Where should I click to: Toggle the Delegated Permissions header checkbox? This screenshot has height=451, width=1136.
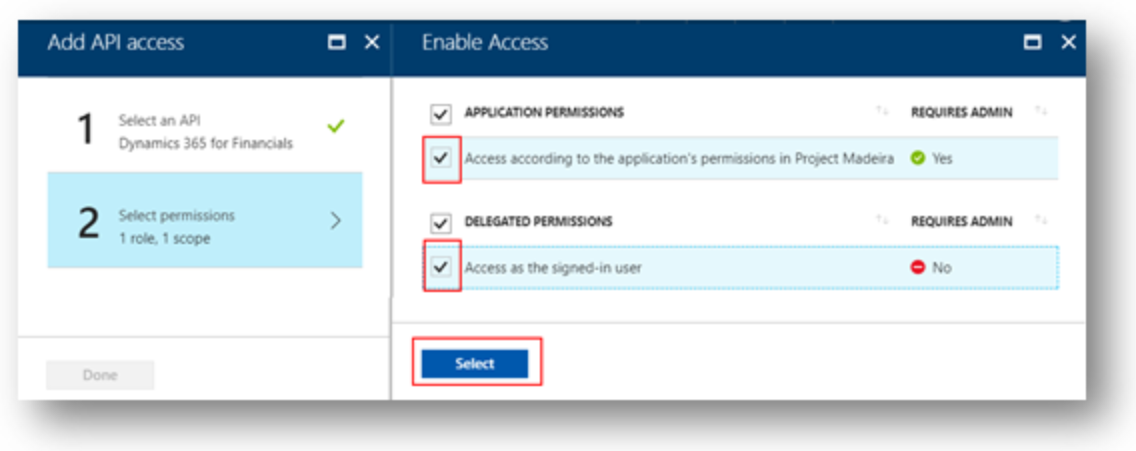pos(440,222)
